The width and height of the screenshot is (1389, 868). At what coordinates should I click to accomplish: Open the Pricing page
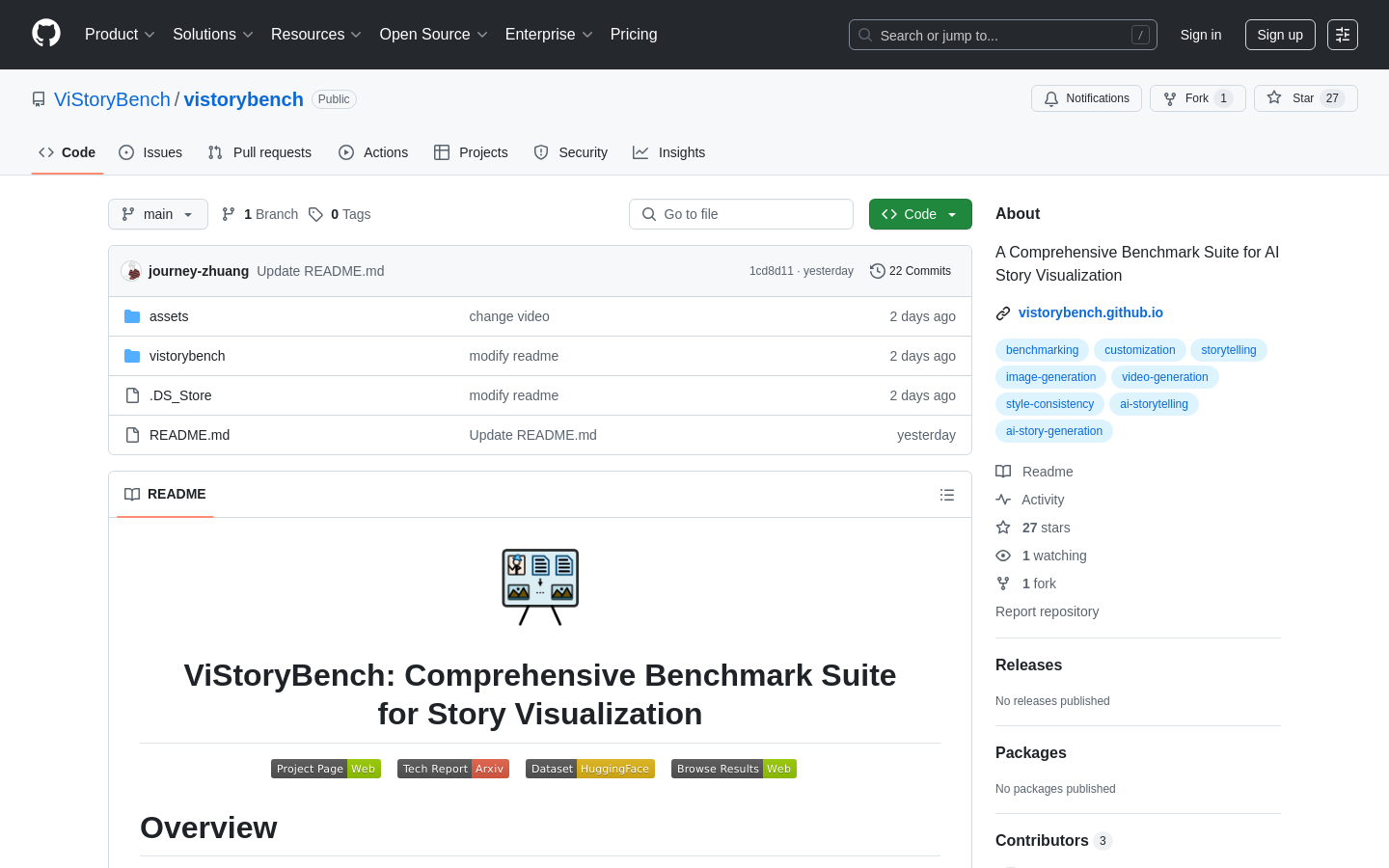[x=634, y=35]
